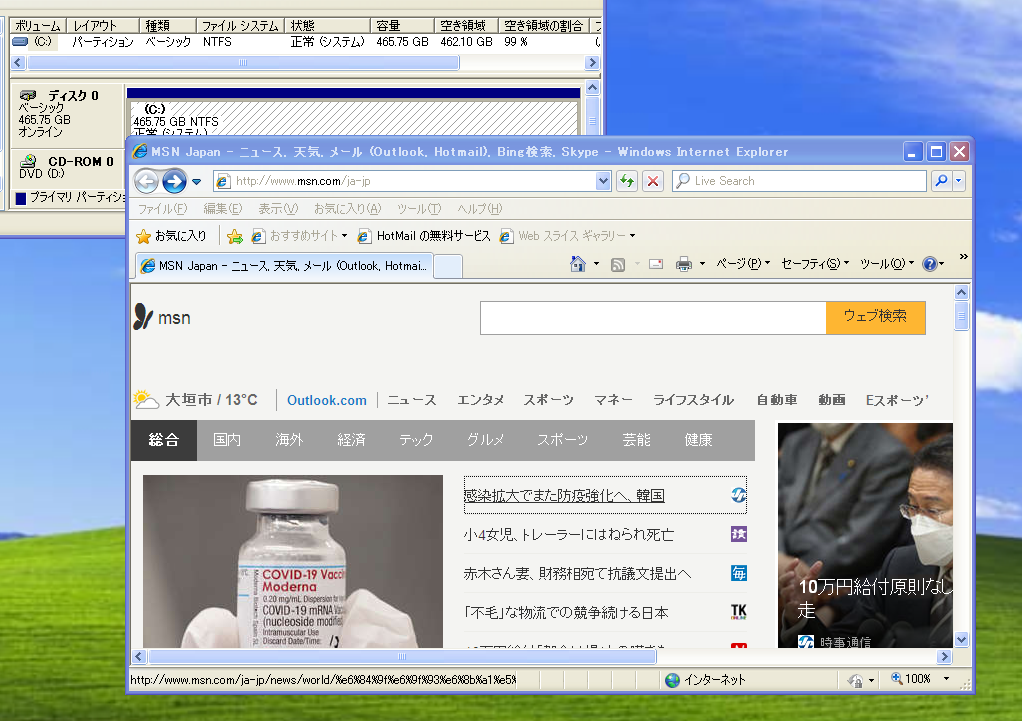The width and height of the screenshot is (1022, 721).
Task: Click the お気に入り favorites star button
Action: (x=171, y=236)
